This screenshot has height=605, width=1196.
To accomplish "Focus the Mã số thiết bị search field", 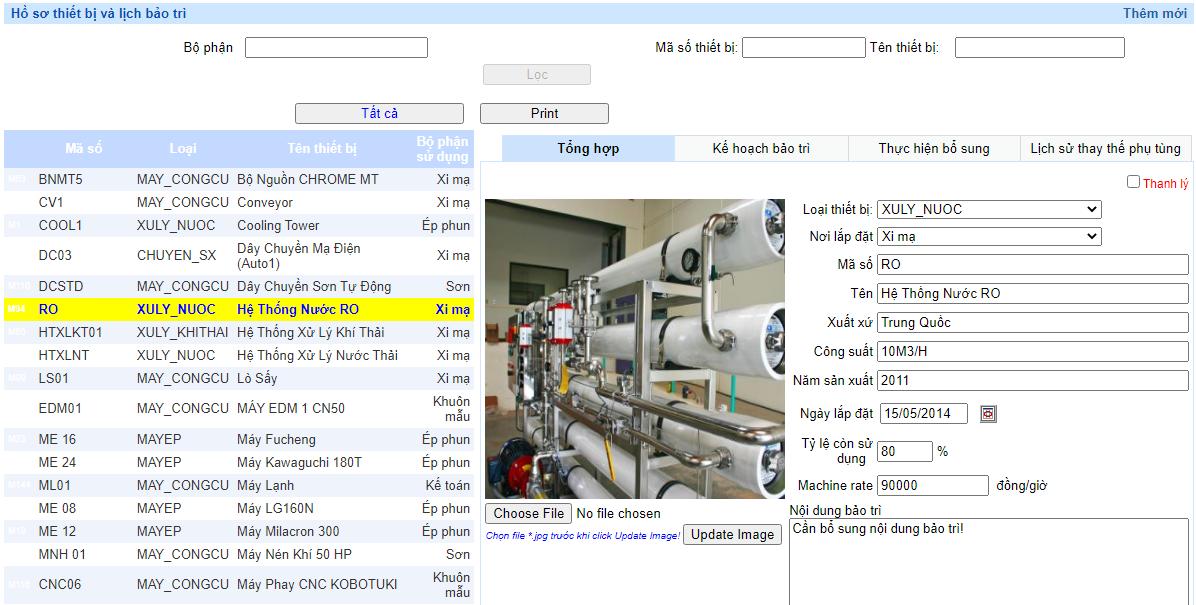I will point(803,48).
